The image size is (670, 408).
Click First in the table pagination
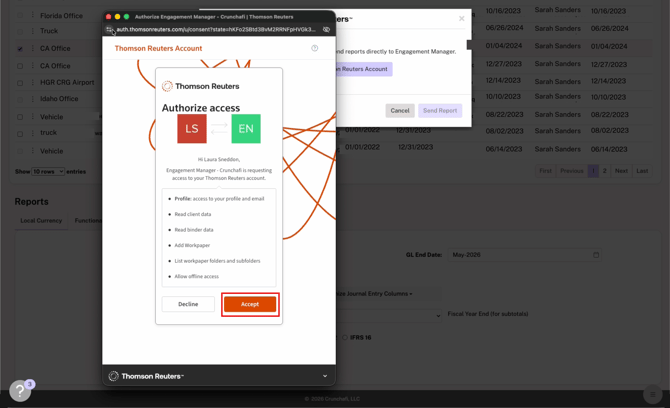(545, 171)
